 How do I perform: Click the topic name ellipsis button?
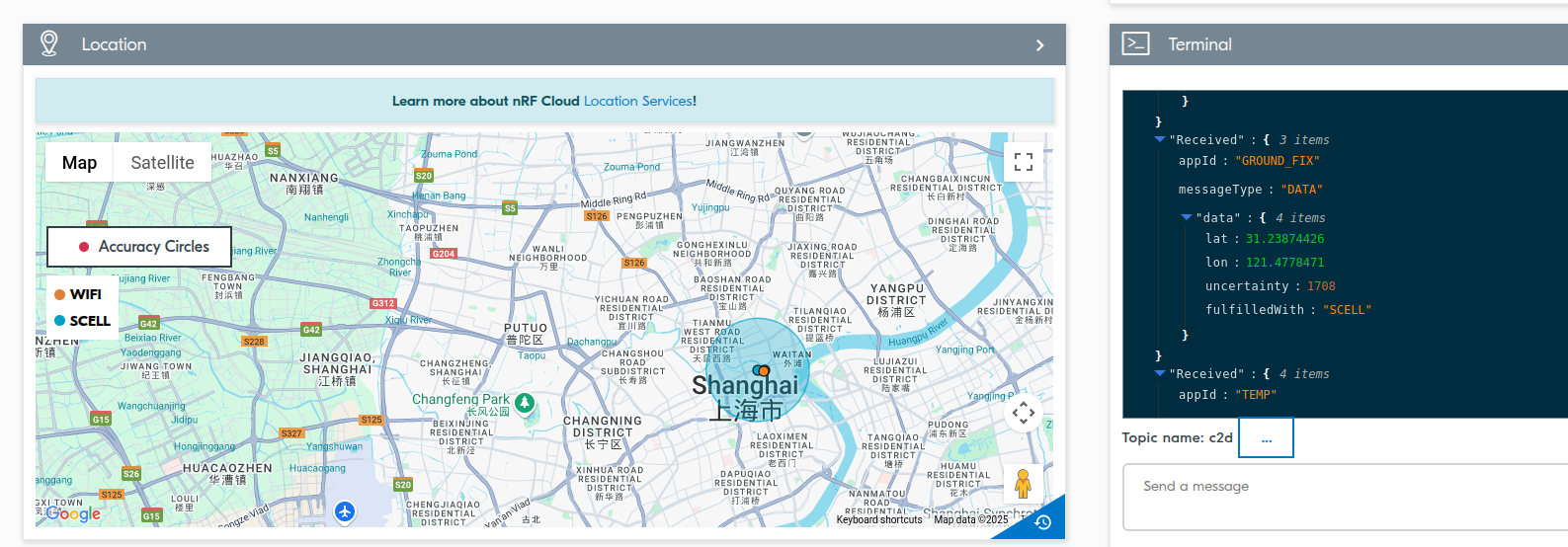(1266, 437)
